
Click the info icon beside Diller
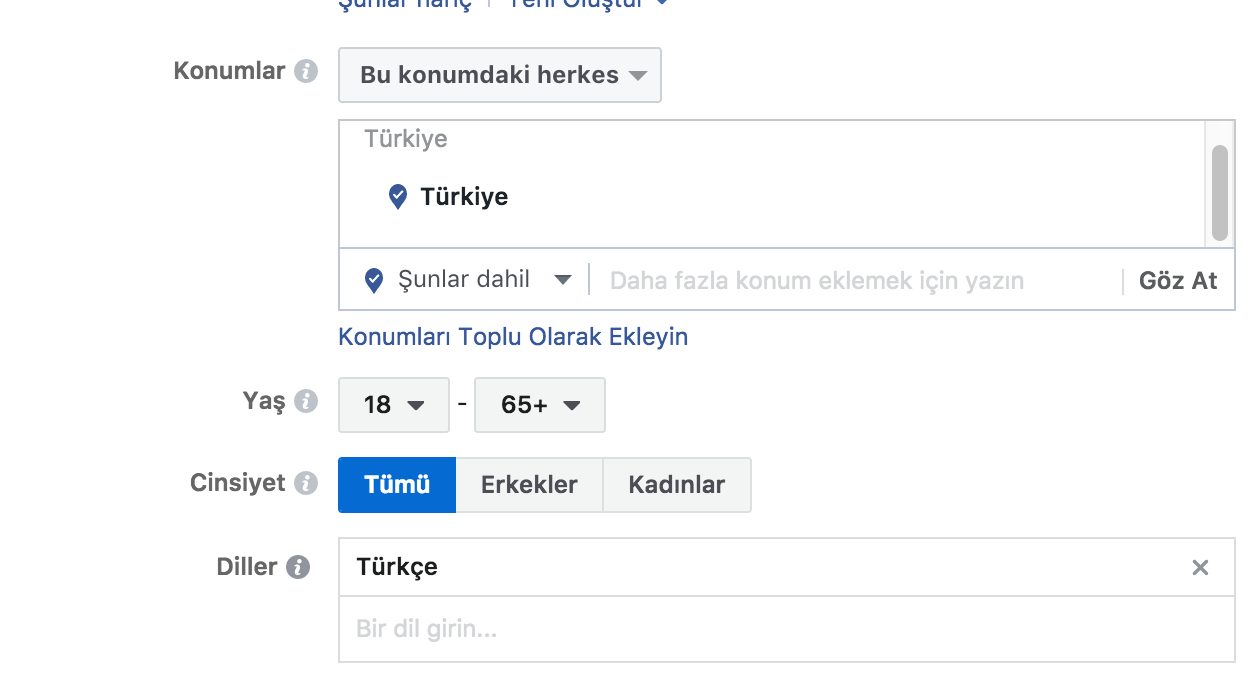pyautogui.click(x=298, y=567)
